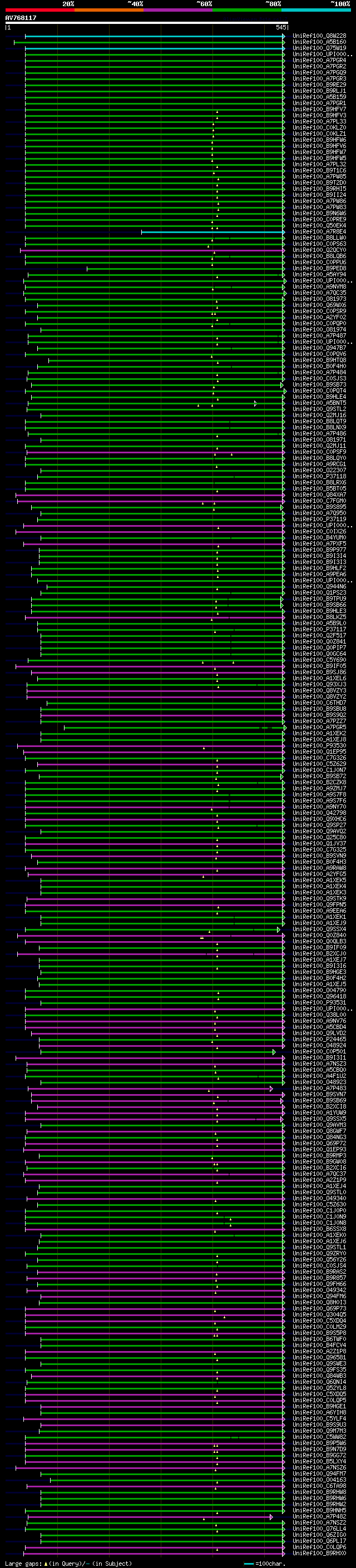Image resolution: width=356 pixels, height=1568 pixels.
Task: Click the UniRef100_Q304Q5 label
Action: pyautogui.click(x=319, y=1315)
